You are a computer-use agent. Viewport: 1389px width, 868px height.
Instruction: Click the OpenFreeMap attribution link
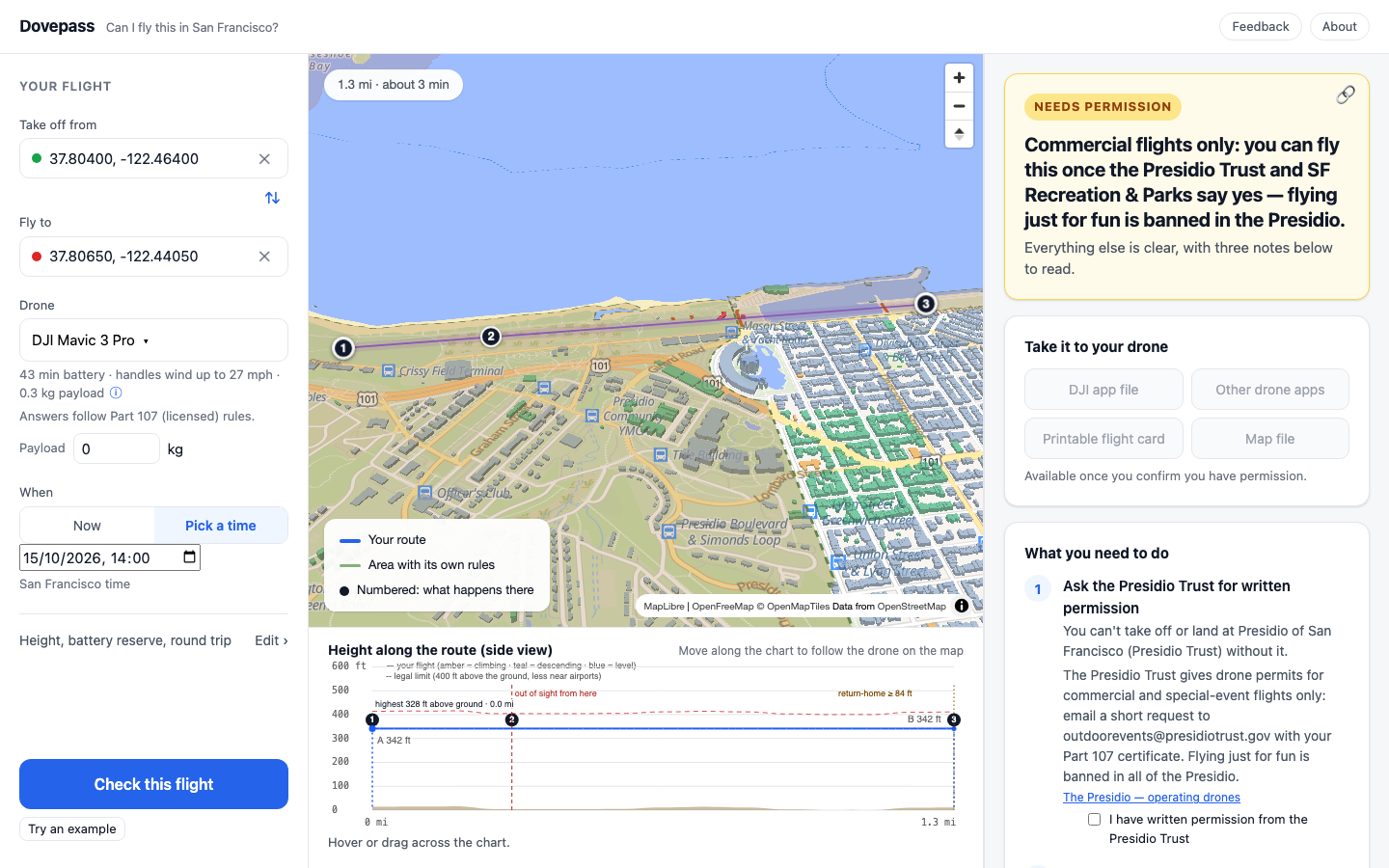(x=722, y=607)
